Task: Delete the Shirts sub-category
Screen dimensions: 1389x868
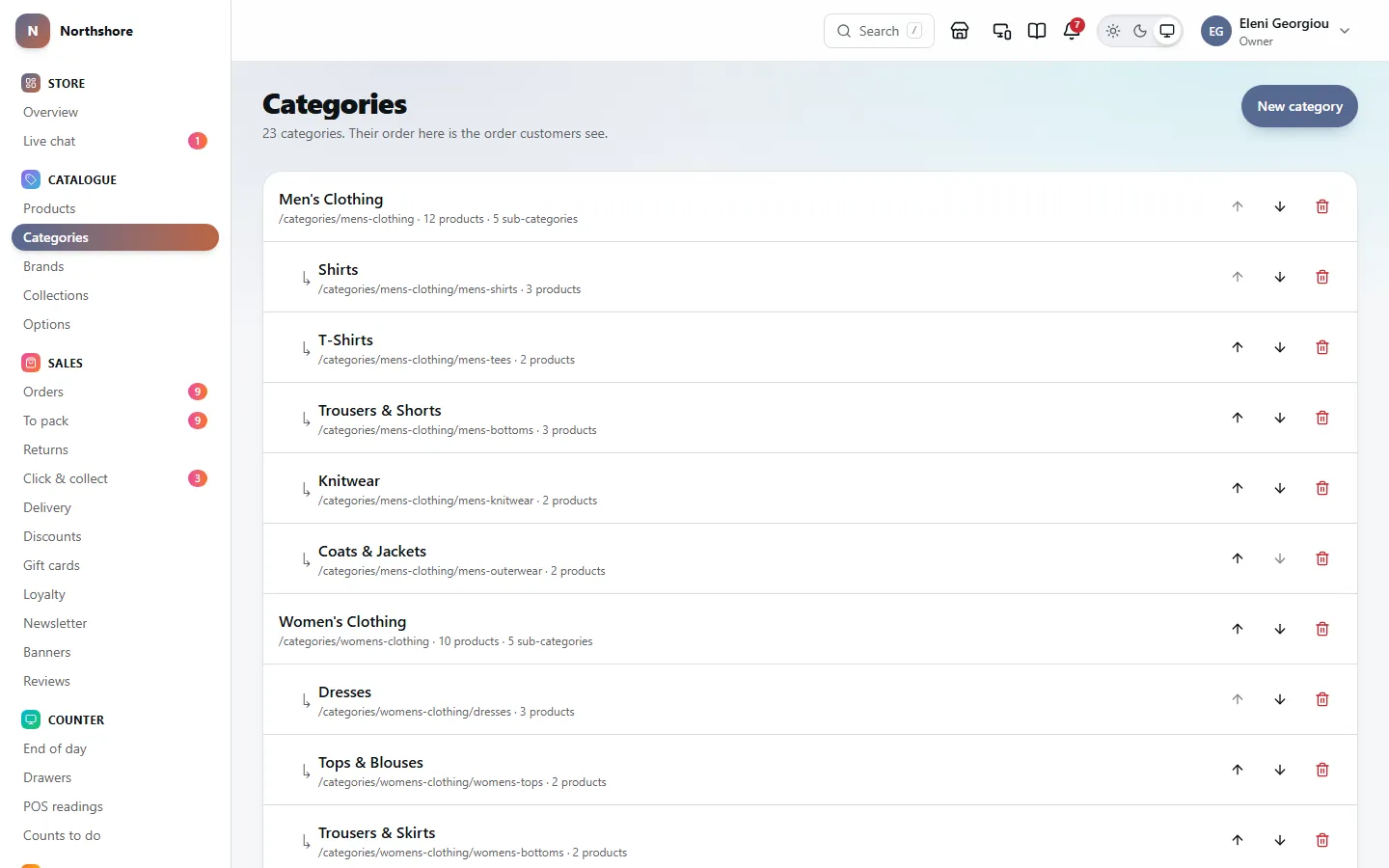Action: tap(1322, 277)
